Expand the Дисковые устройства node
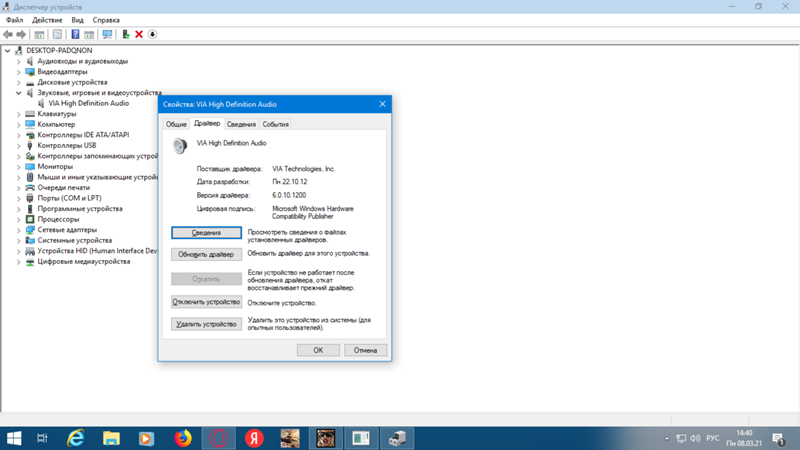The height and width of the screenshot is (450, 800). [x=18, y=82]
